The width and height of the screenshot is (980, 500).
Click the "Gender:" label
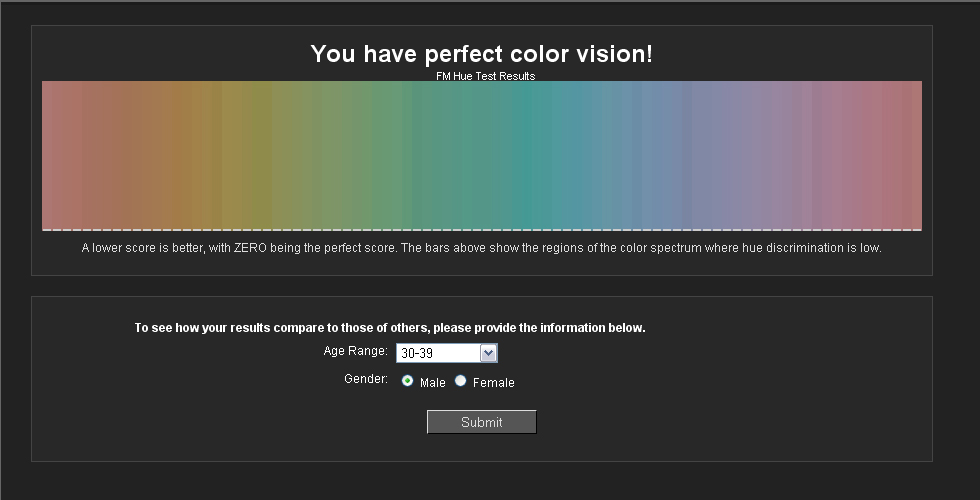click(366, 380)
